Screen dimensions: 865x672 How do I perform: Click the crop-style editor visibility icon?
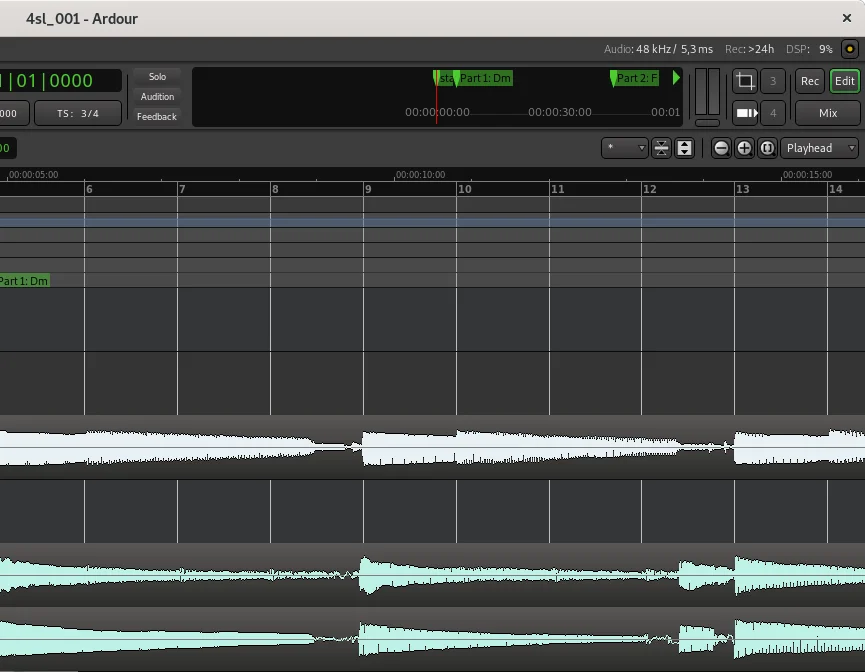745,81
